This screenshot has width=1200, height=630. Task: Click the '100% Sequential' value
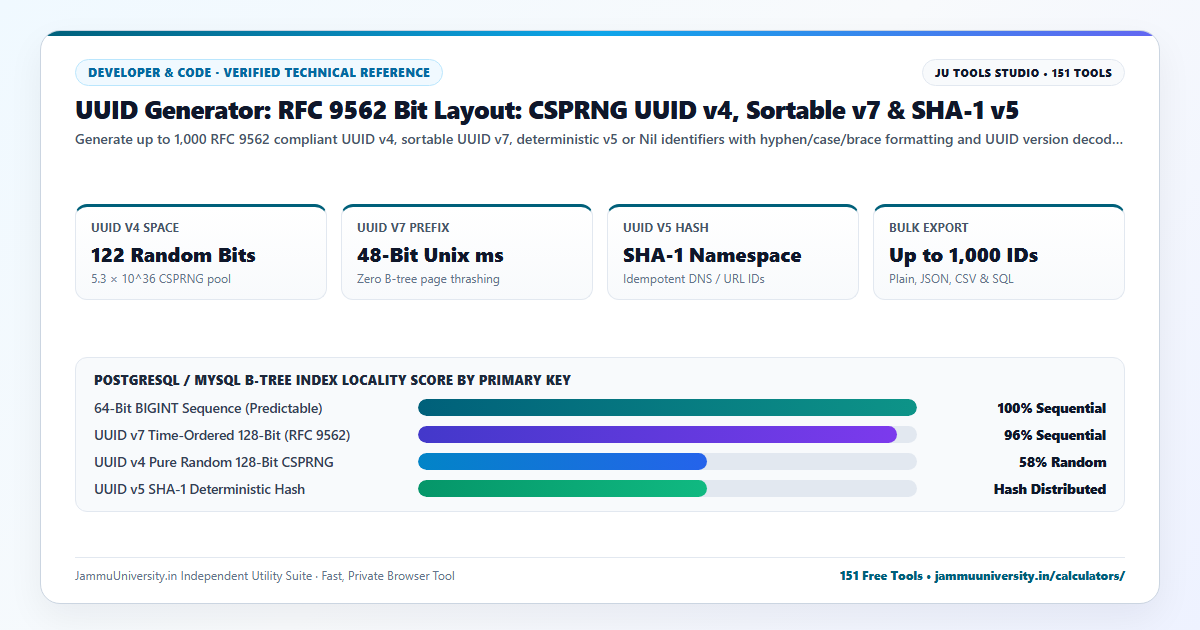[1051, 408]
